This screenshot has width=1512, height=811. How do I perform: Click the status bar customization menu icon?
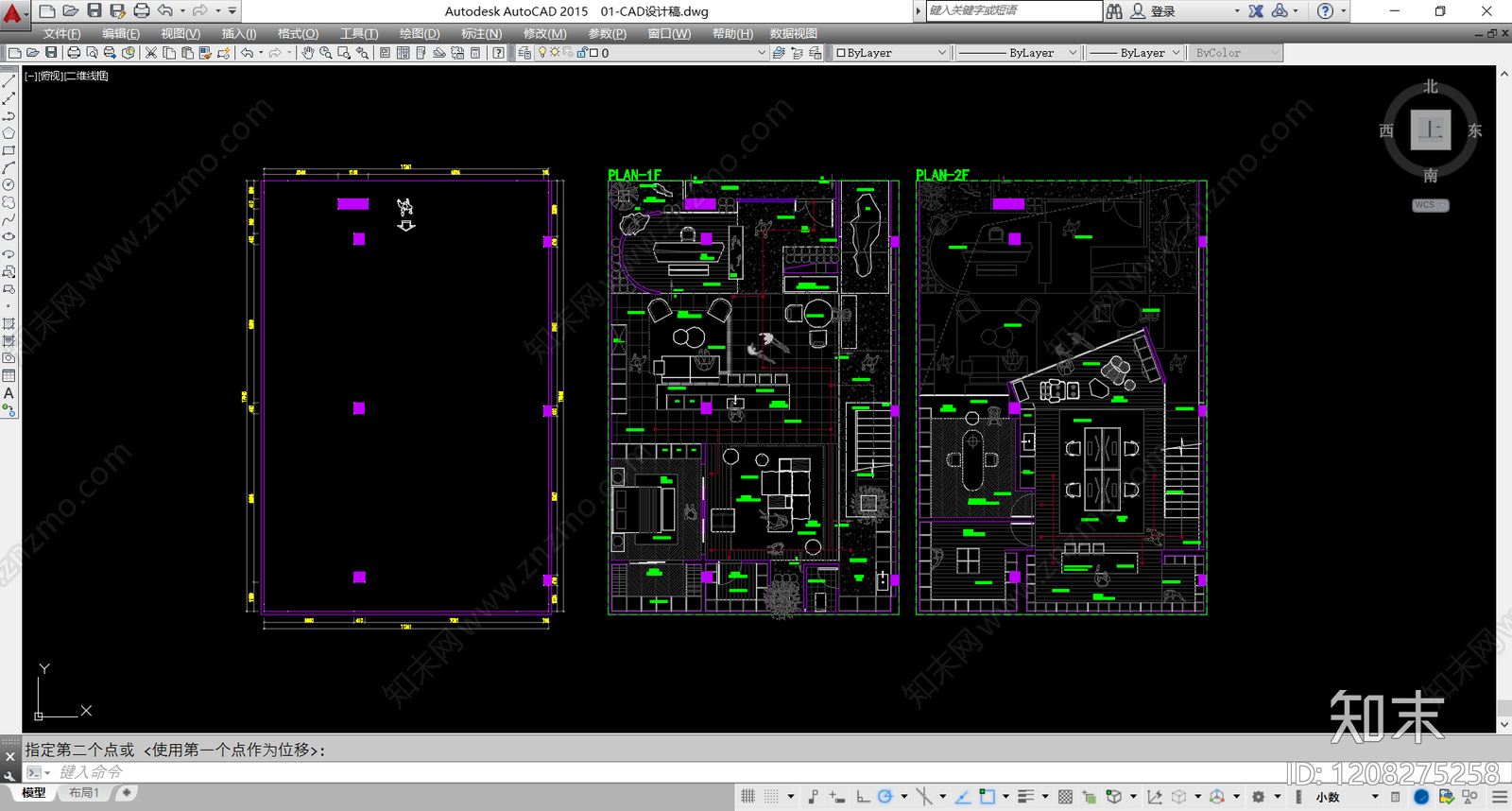pos(1500,797)
